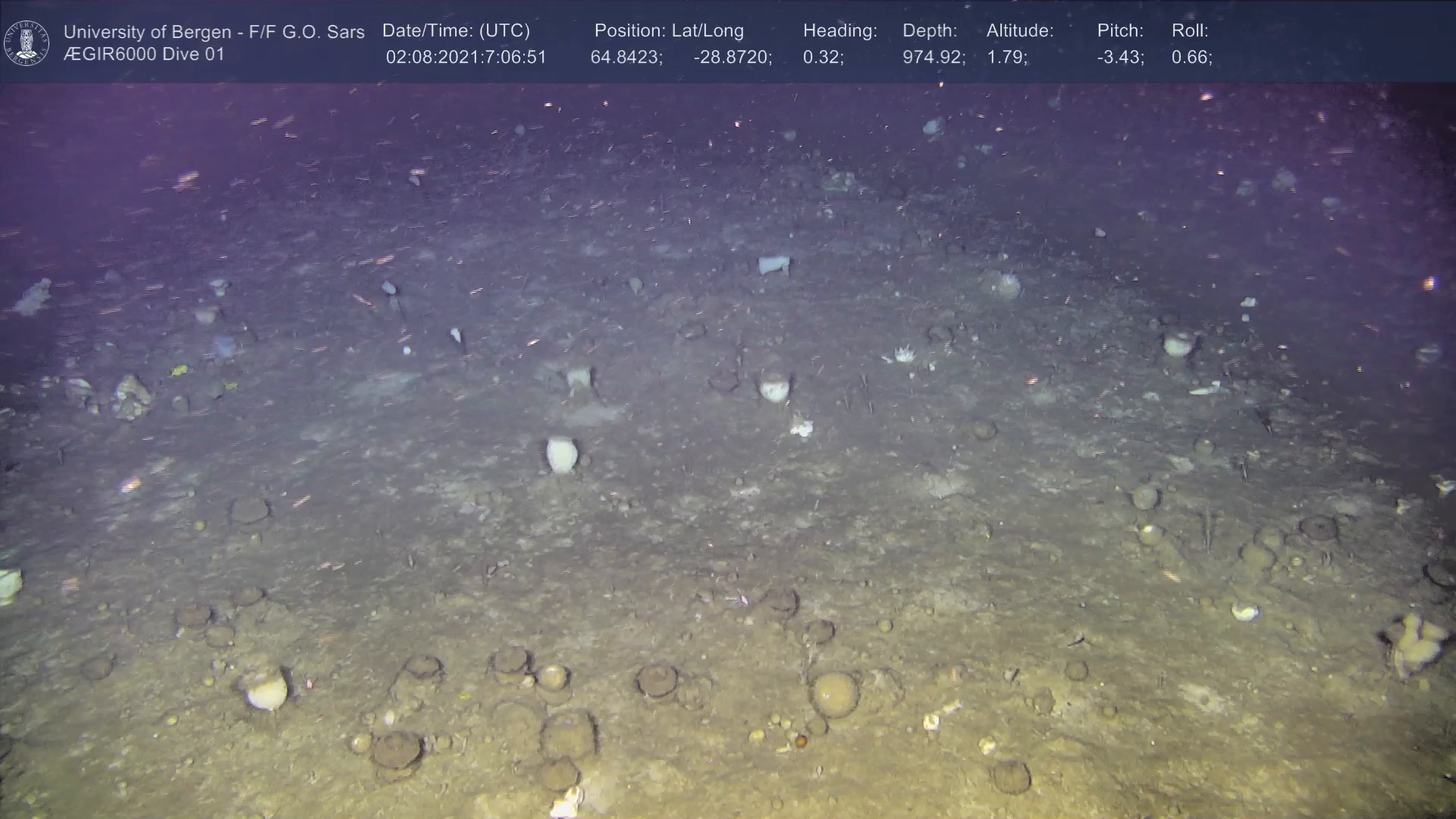Click the timestamp 02:08:2021:7:06:51

click(466, 58)
